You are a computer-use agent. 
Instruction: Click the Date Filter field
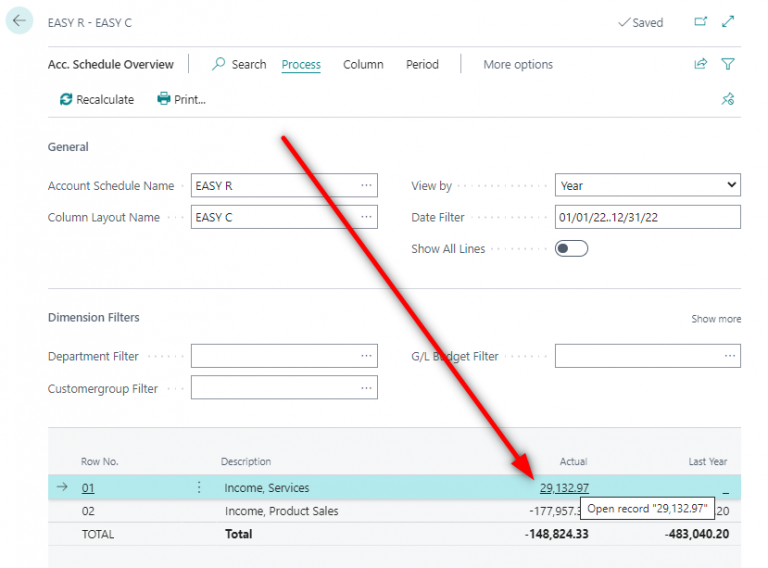(648, 217)
